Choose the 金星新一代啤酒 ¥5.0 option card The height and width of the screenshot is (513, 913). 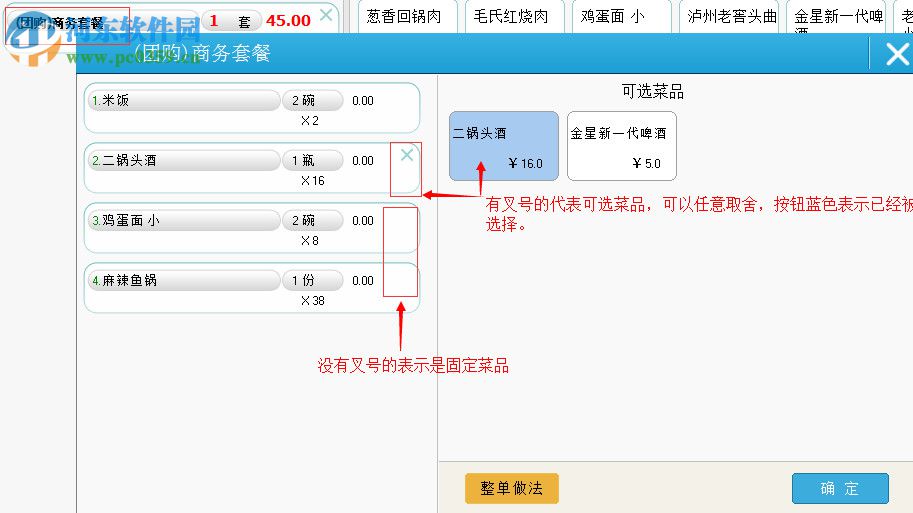coord(622,146)
